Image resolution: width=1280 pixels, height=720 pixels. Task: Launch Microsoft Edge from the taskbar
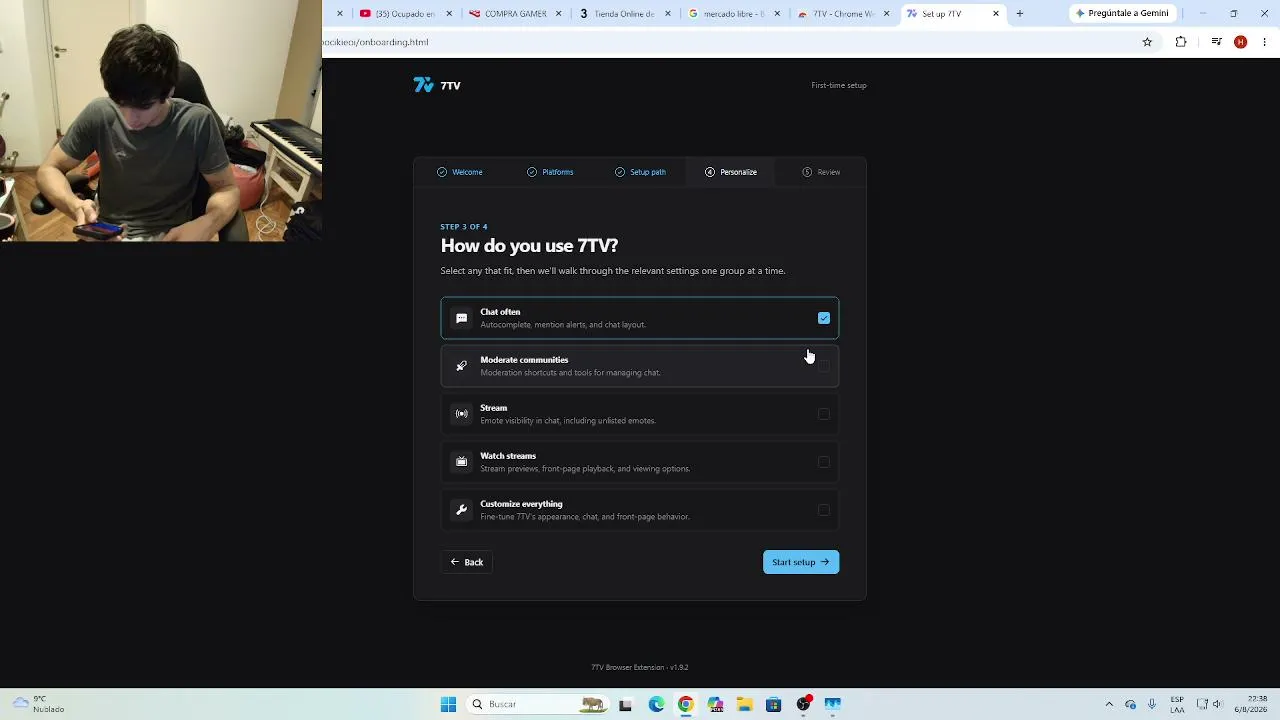coord(656,704)
